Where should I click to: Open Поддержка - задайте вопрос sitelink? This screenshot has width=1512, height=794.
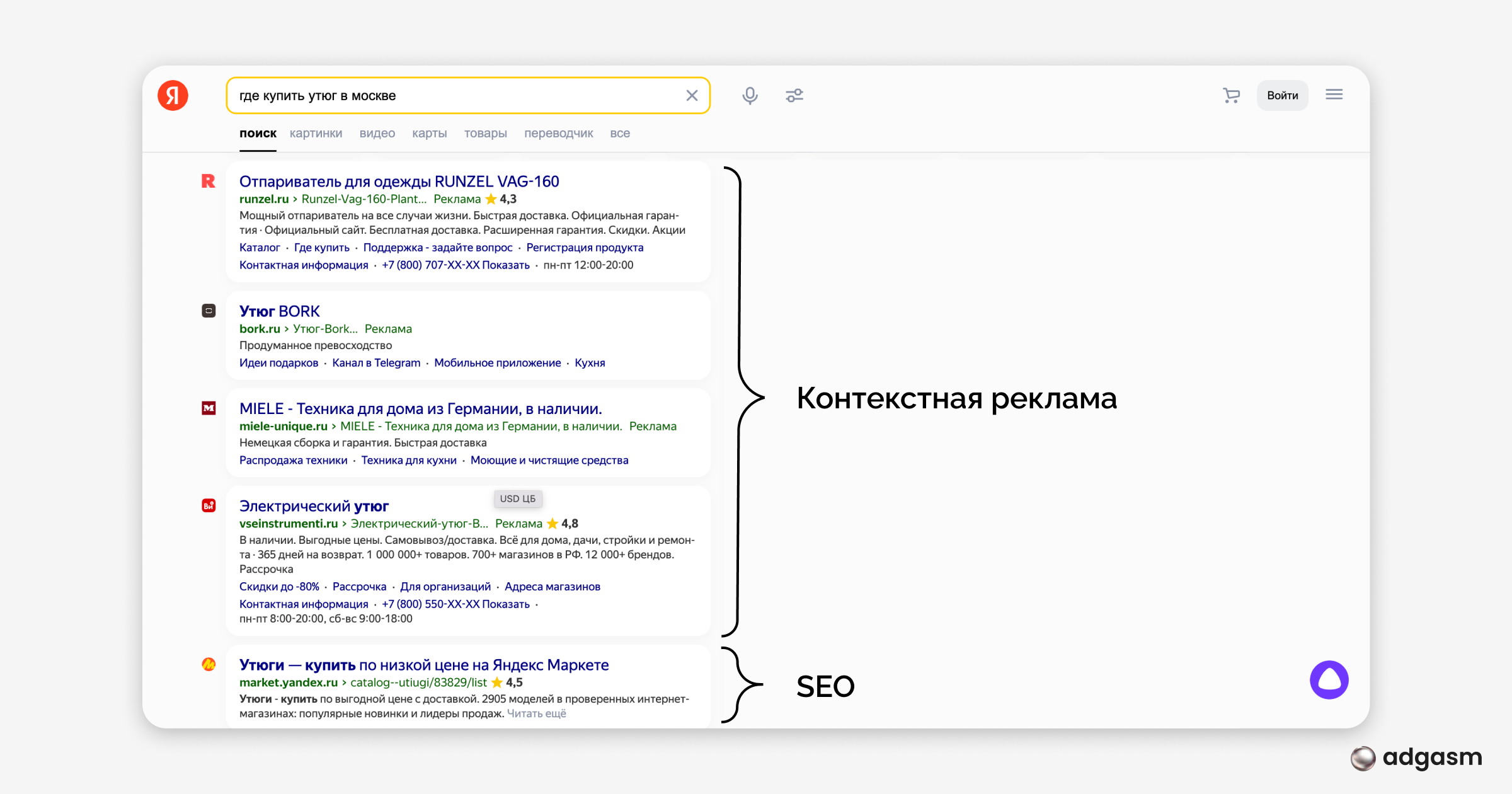tap(438, 248)
